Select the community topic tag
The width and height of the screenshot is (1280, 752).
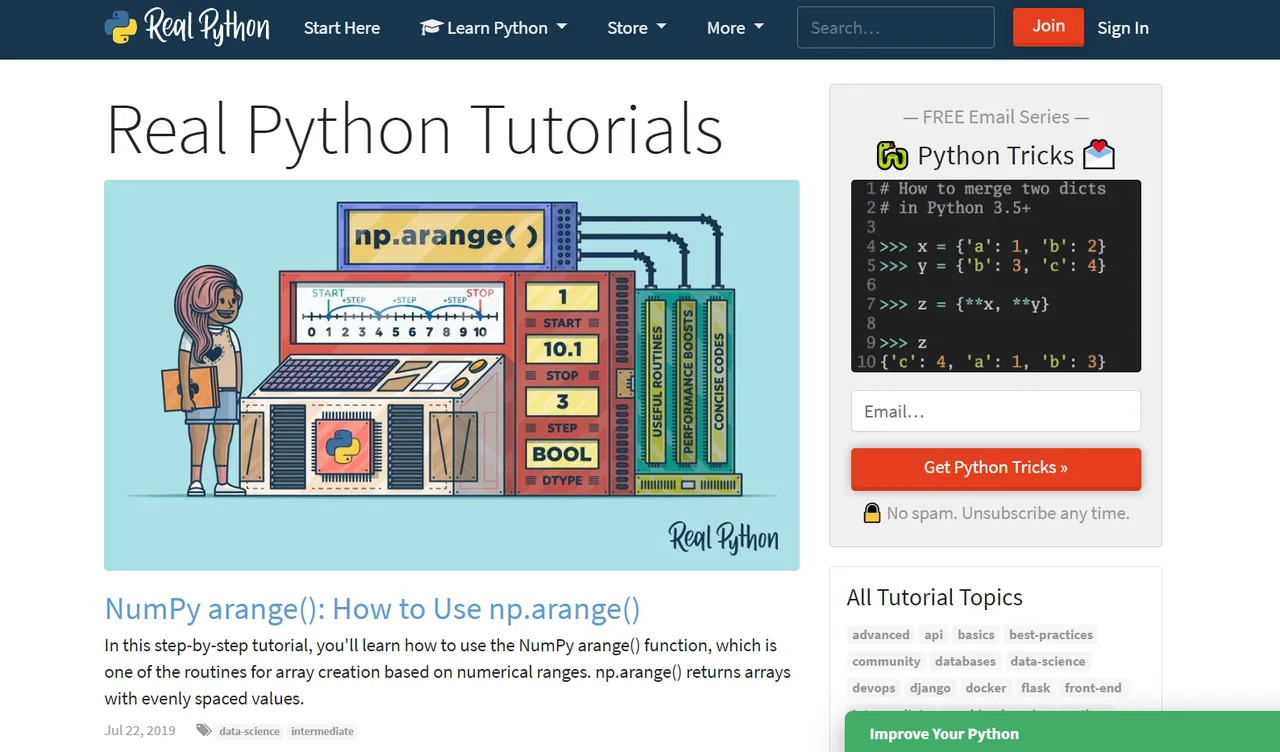tap(886, 662)
